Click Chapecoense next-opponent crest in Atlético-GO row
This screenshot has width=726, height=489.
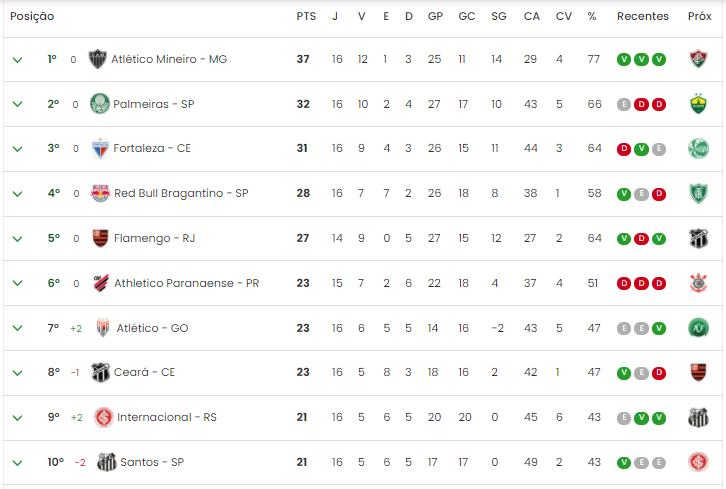(698, 328)
